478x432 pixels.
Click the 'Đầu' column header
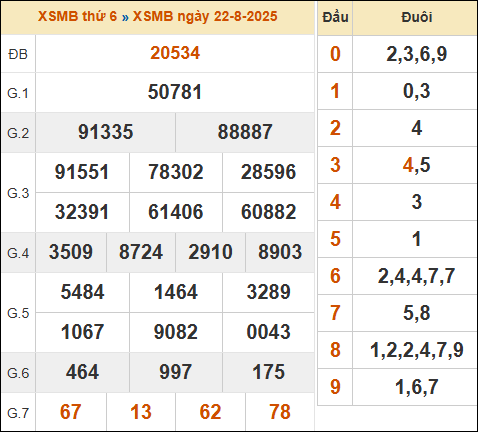pos(335,17)
